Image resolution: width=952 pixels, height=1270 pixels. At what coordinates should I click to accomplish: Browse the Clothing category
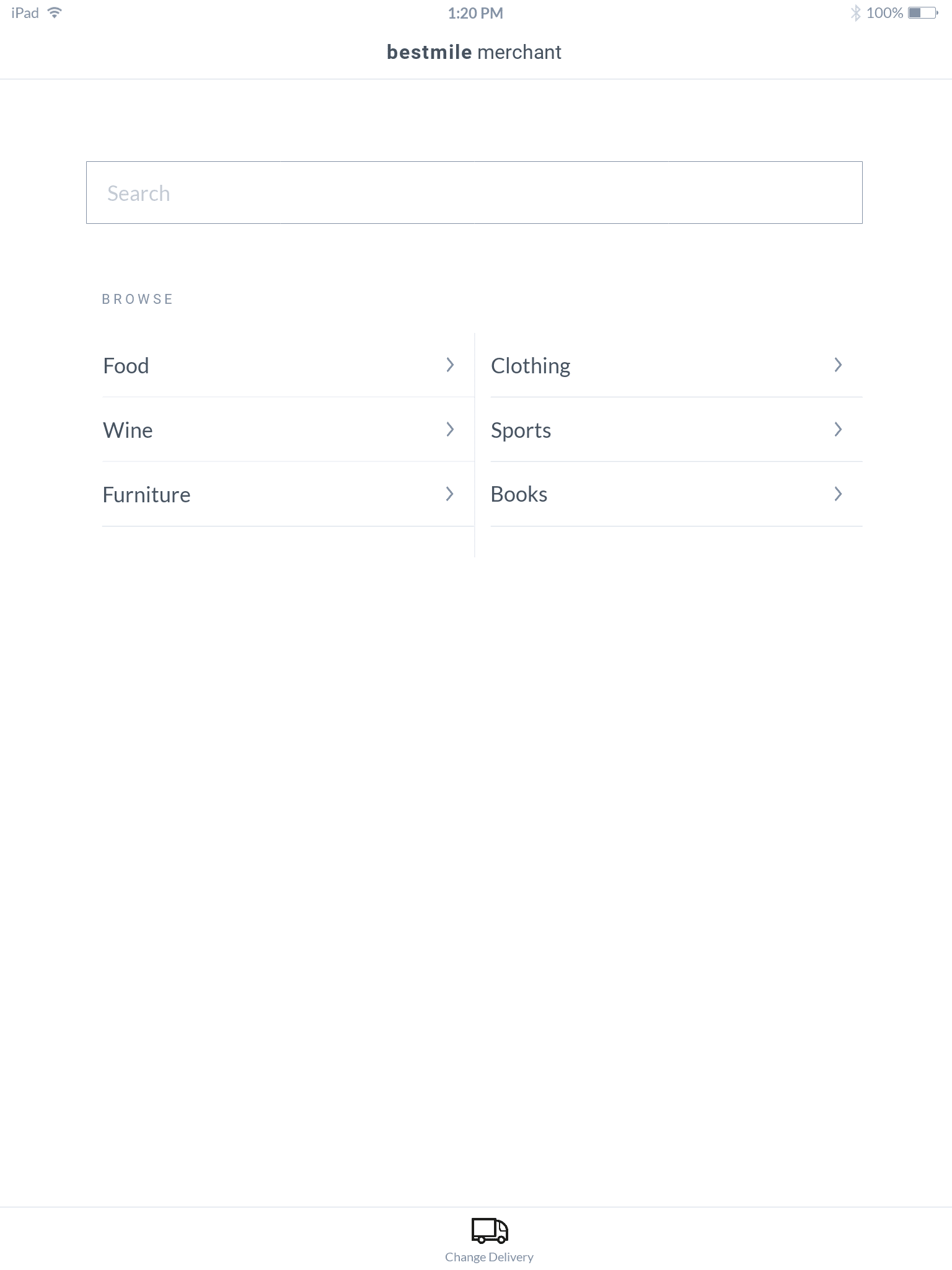(531, 366)
